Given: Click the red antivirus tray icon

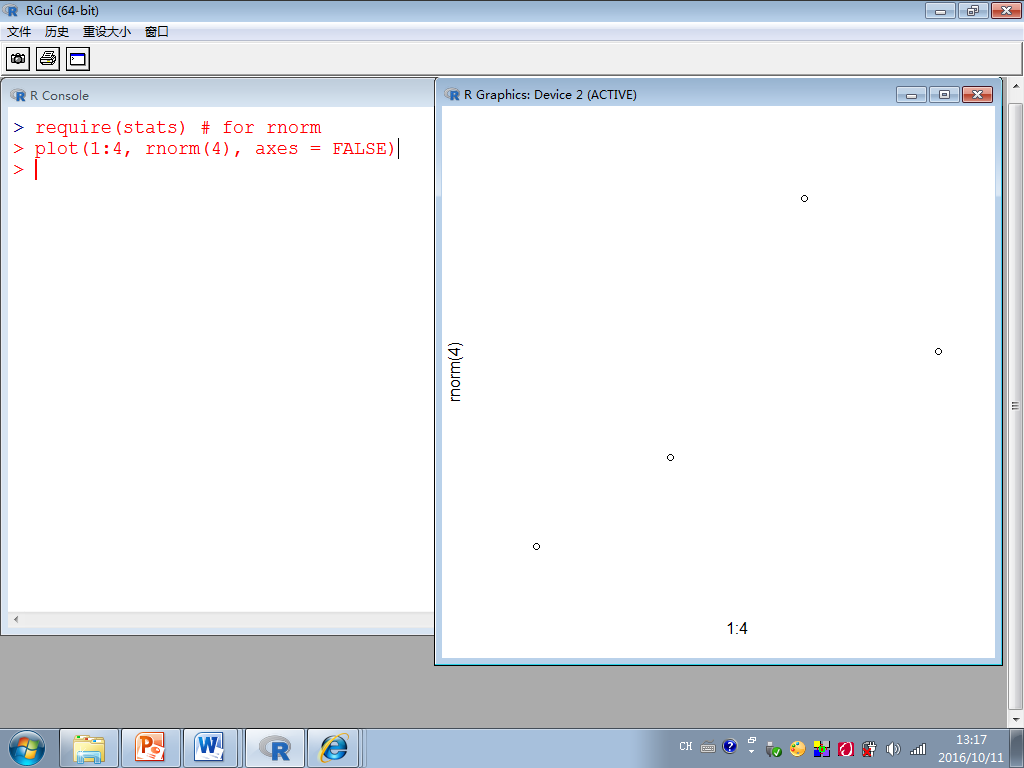Looking at the screenshot, I should point(846,748).
